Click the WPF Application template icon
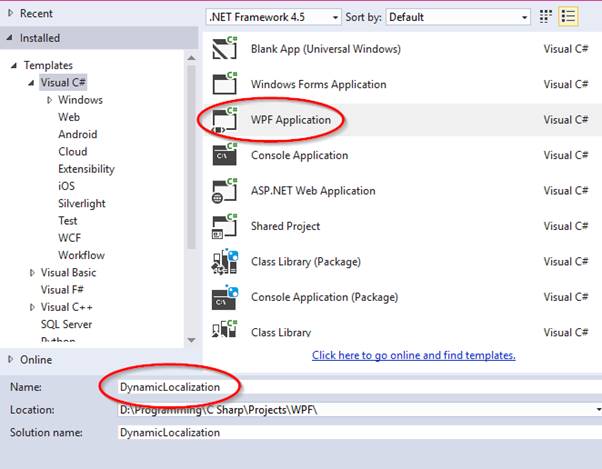 coord(224,120)
